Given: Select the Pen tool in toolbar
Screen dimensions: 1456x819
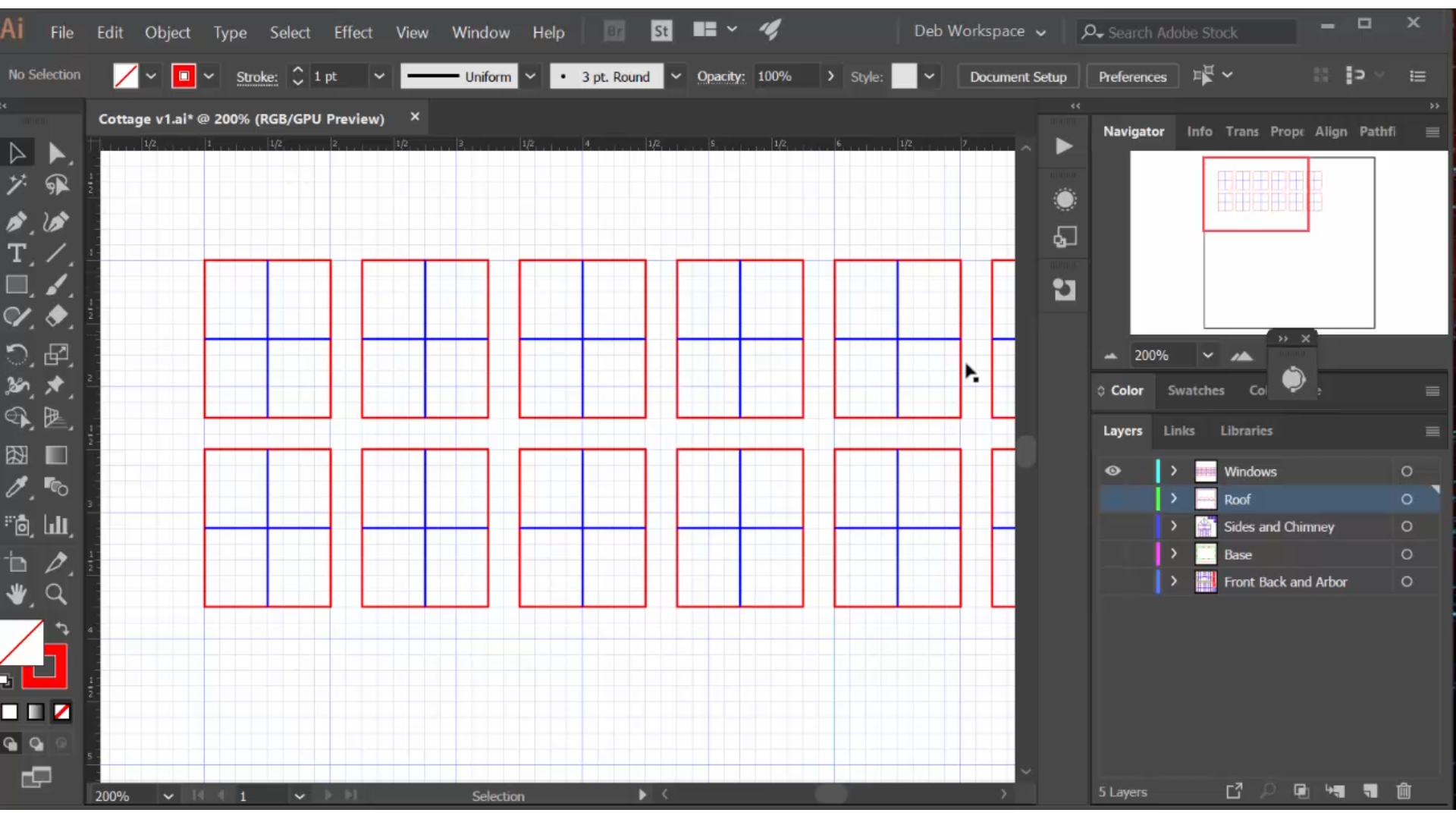Looking at the screenshot, I should point(17,220).
